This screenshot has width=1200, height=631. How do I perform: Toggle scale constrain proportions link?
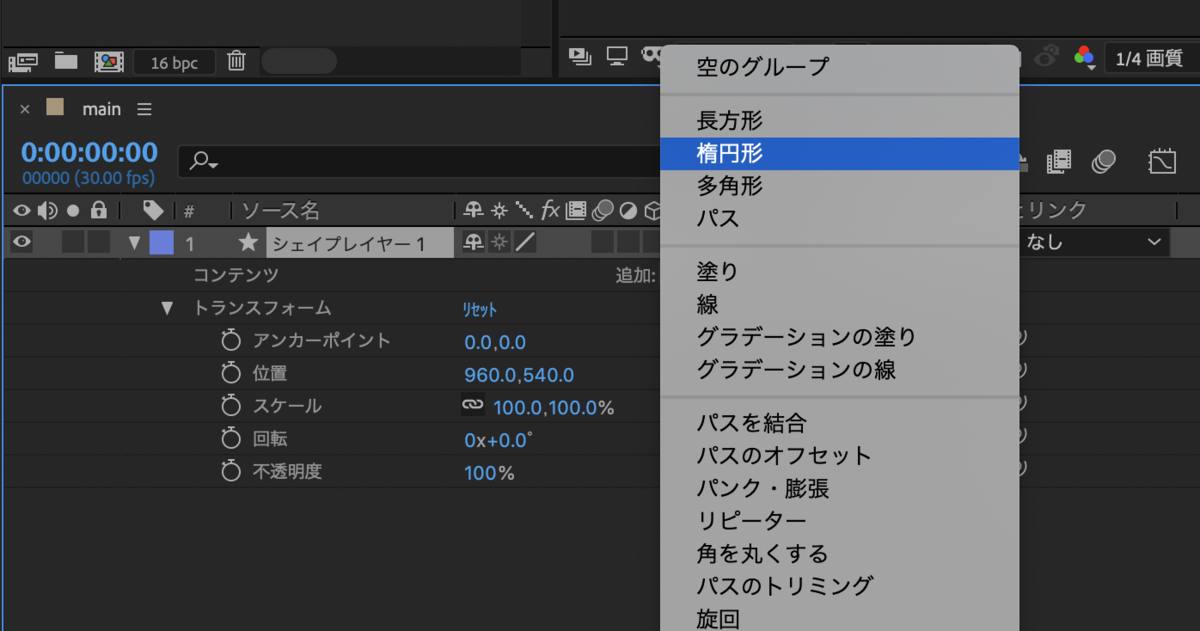(472, 405)
